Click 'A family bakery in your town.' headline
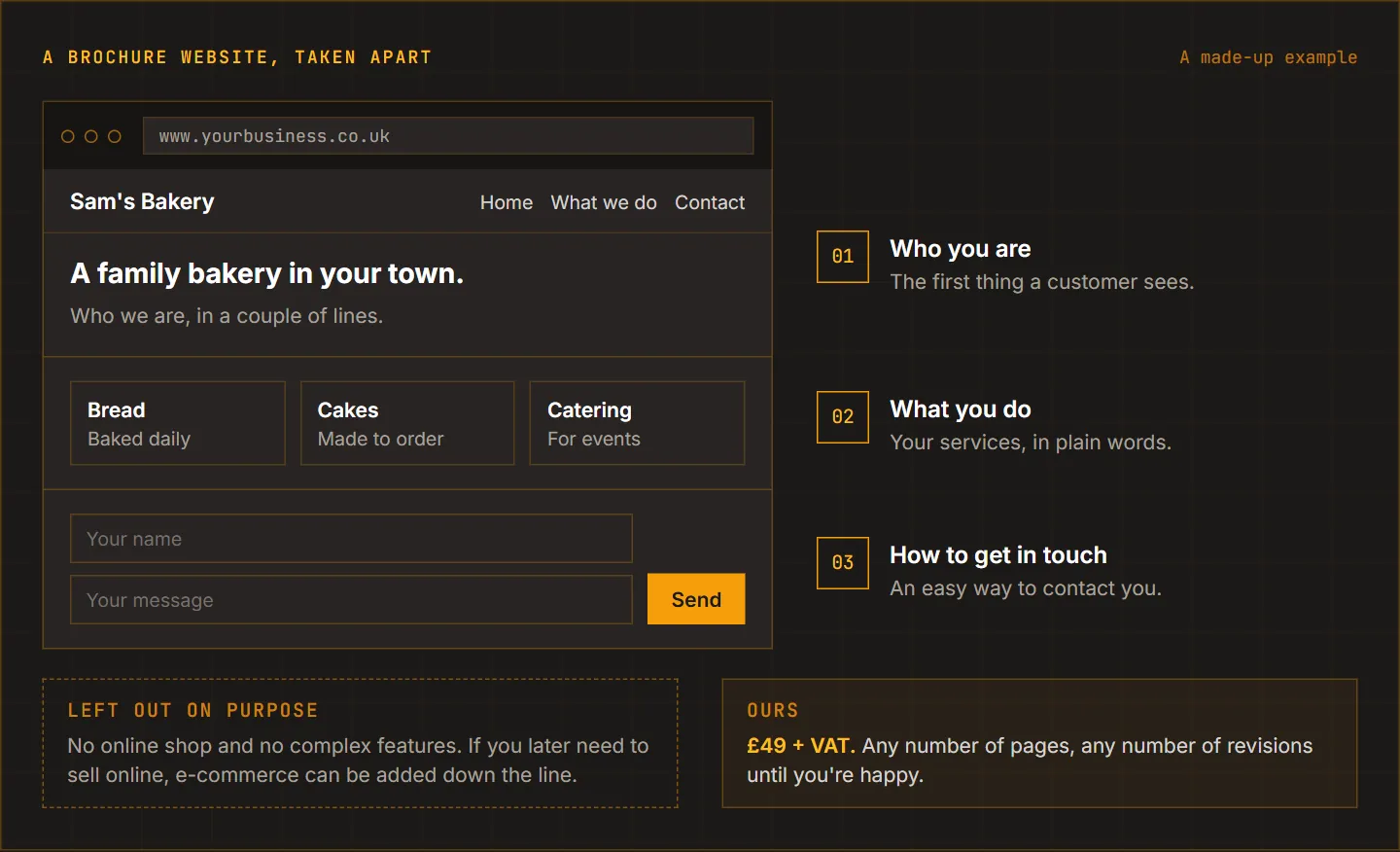1400x852 pixels. tap(267, 274)
